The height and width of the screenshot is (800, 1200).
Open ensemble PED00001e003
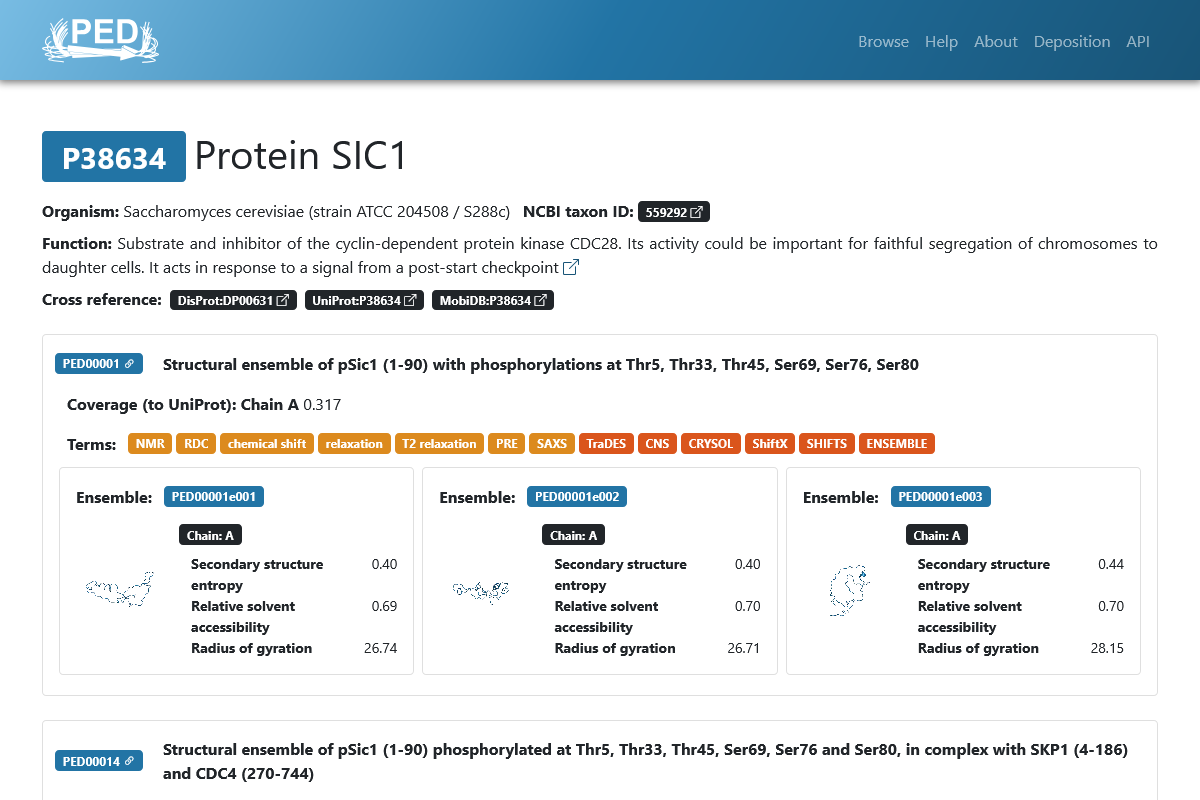pyautogui.click(x=940, y=497)
